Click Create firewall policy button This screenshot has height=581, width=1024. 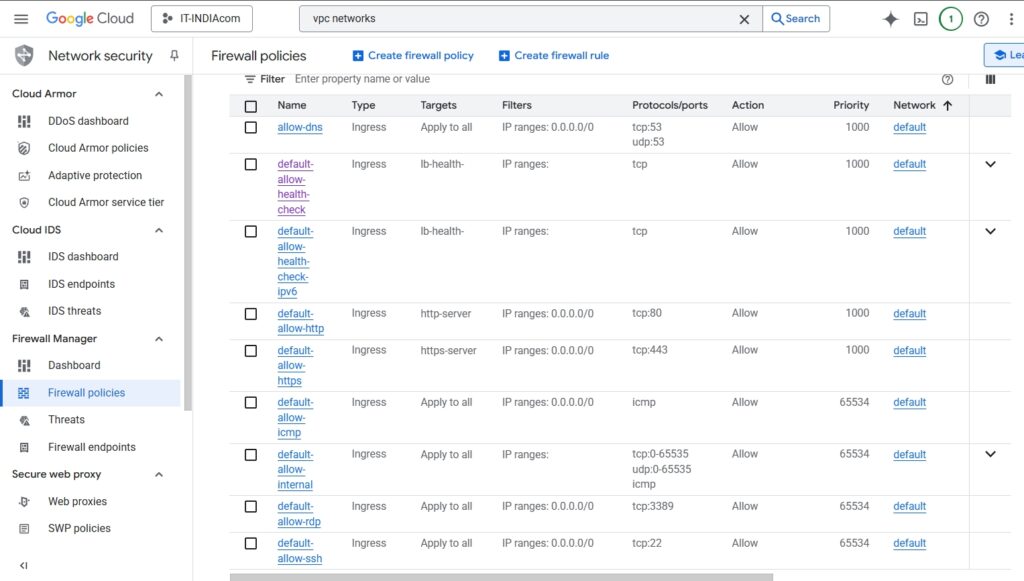(x=413, y=56)
